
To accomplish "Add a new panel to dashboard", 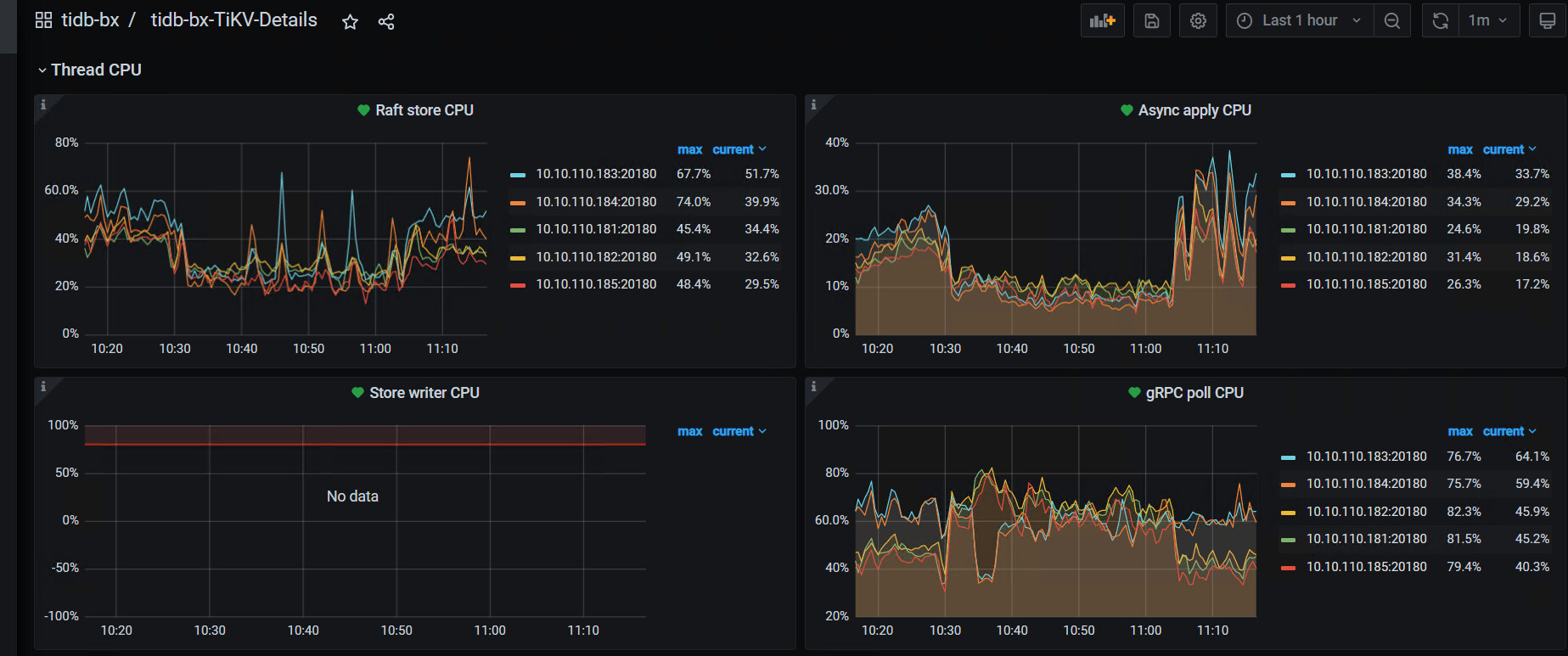I will click(1102, 21).
